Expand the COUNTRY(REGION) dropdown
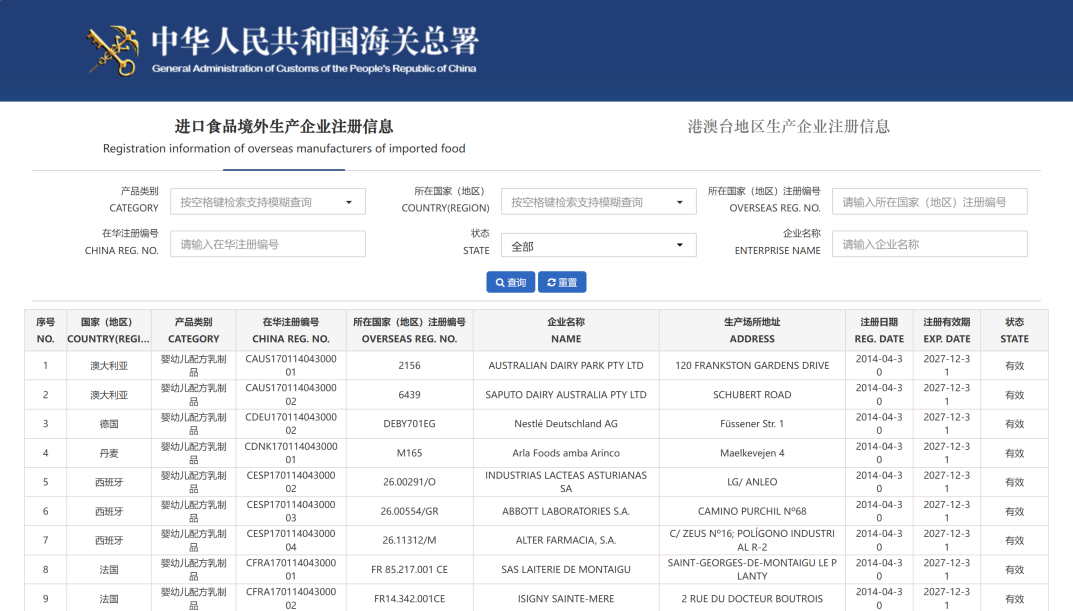The image size is (1073, 611). pyautogui.click(x=598, y=202)
